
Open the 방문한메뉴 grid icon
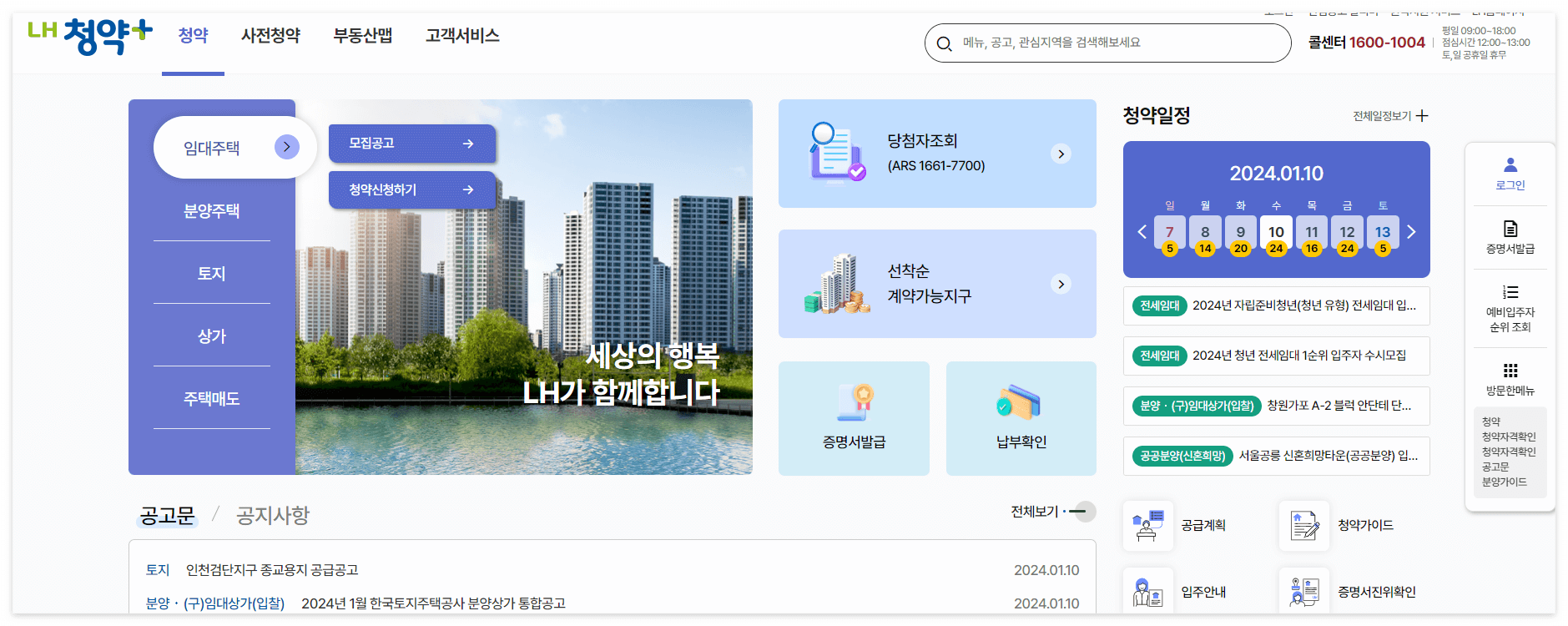coord(1510,371)
